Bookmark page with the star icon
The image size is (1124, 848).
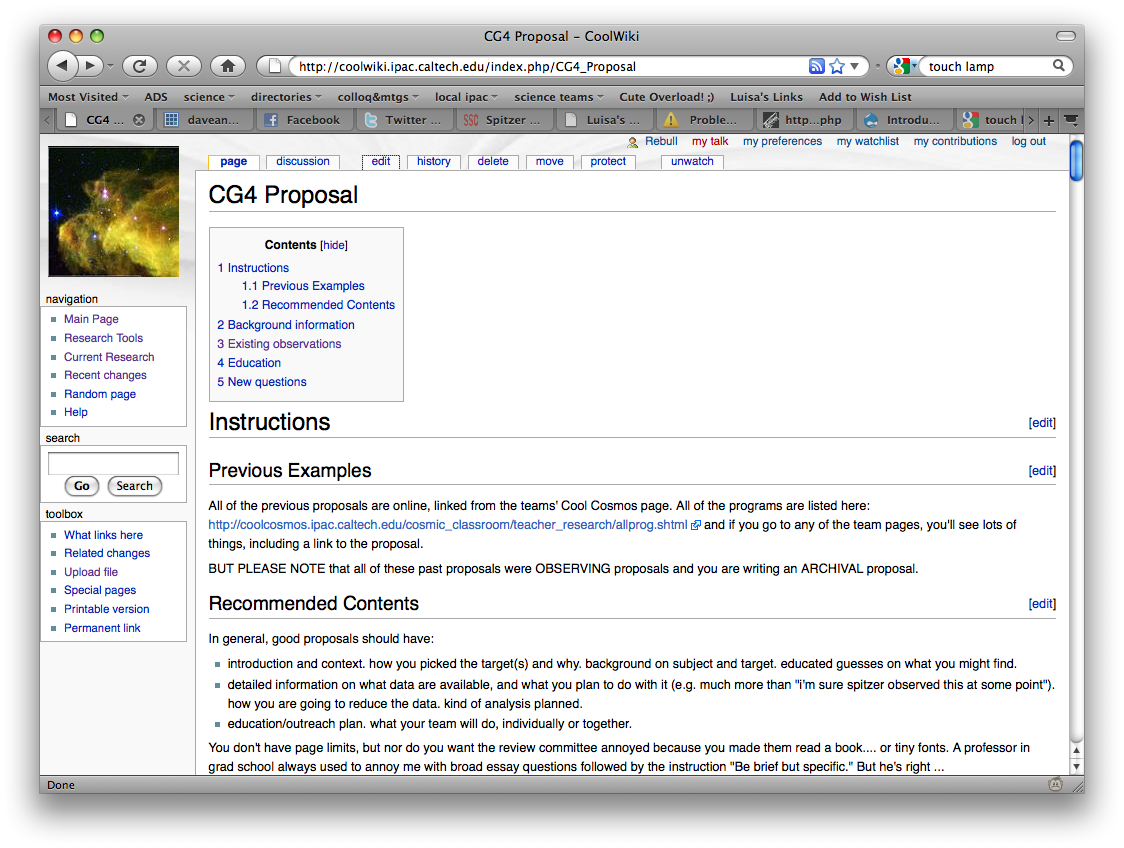click(837, 67)
